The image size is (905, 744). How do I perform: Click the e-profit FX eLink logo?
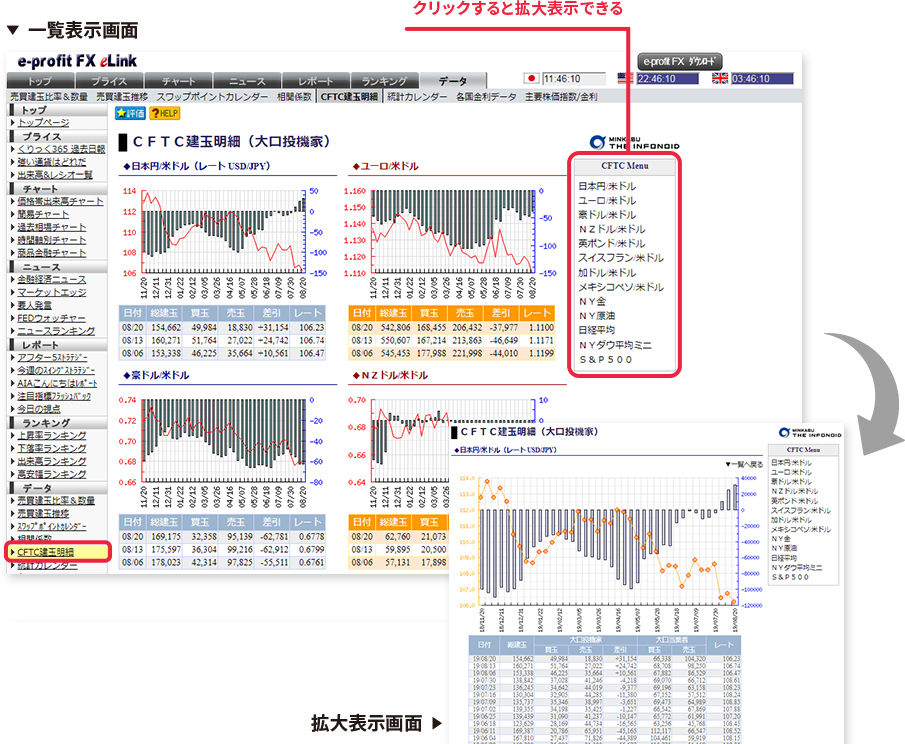click(77, 61)
